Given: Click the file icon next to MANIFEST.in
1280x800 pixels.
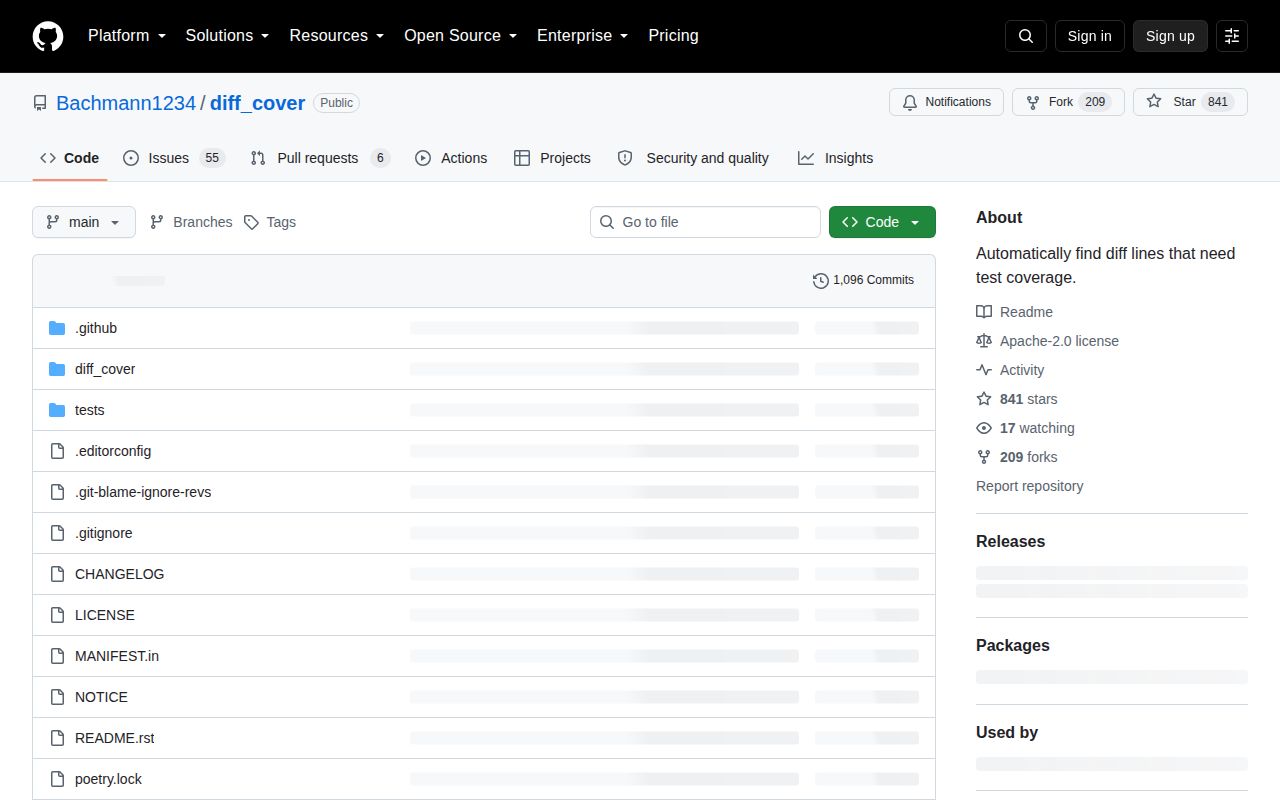Looking at the screenshot, I should 57,656.
